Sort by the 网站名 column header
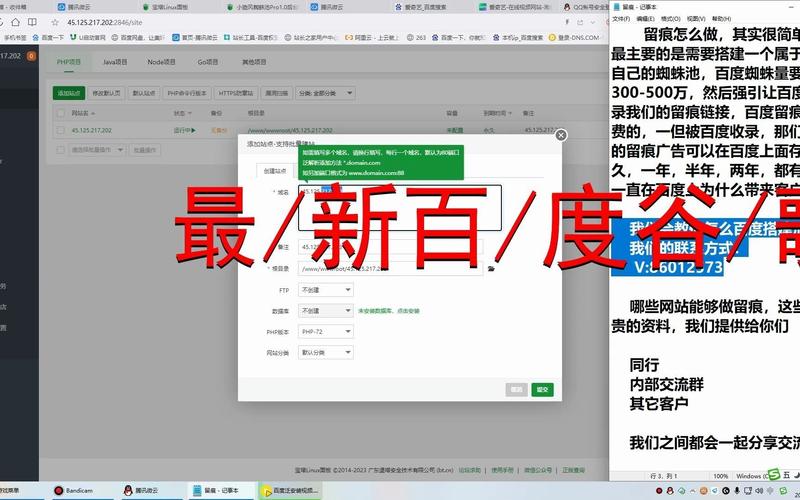This screenshot has height=500, width=800. 83,113
